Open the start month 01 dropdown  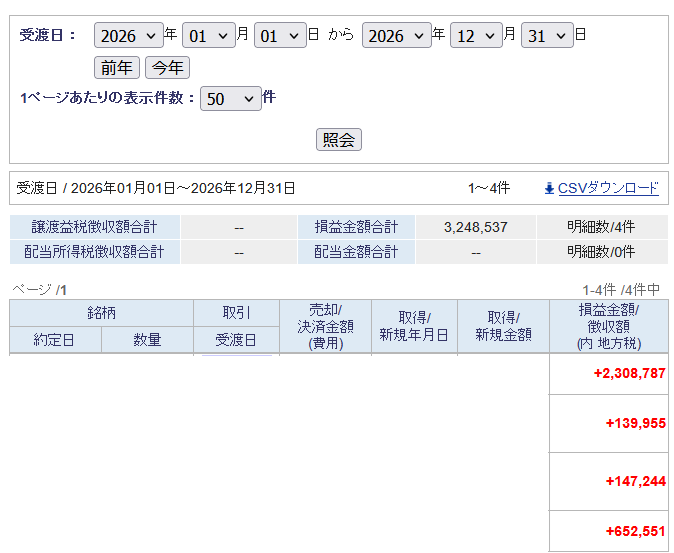pos(209,35)
